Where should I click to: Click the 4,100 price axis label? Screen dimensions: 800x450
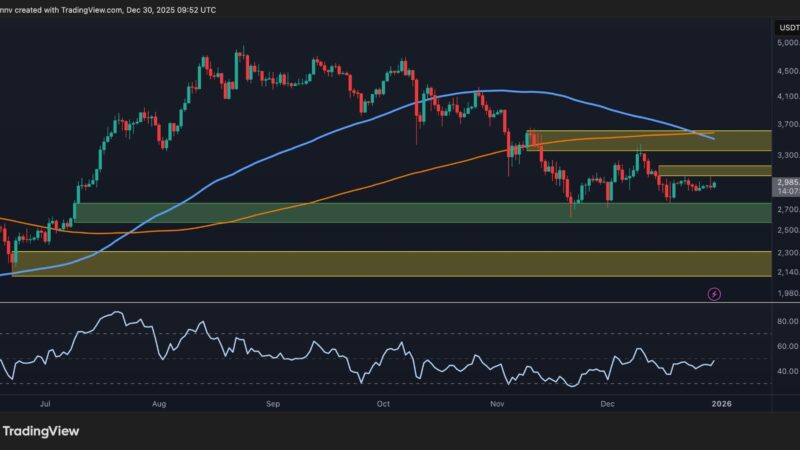point(788,96)
